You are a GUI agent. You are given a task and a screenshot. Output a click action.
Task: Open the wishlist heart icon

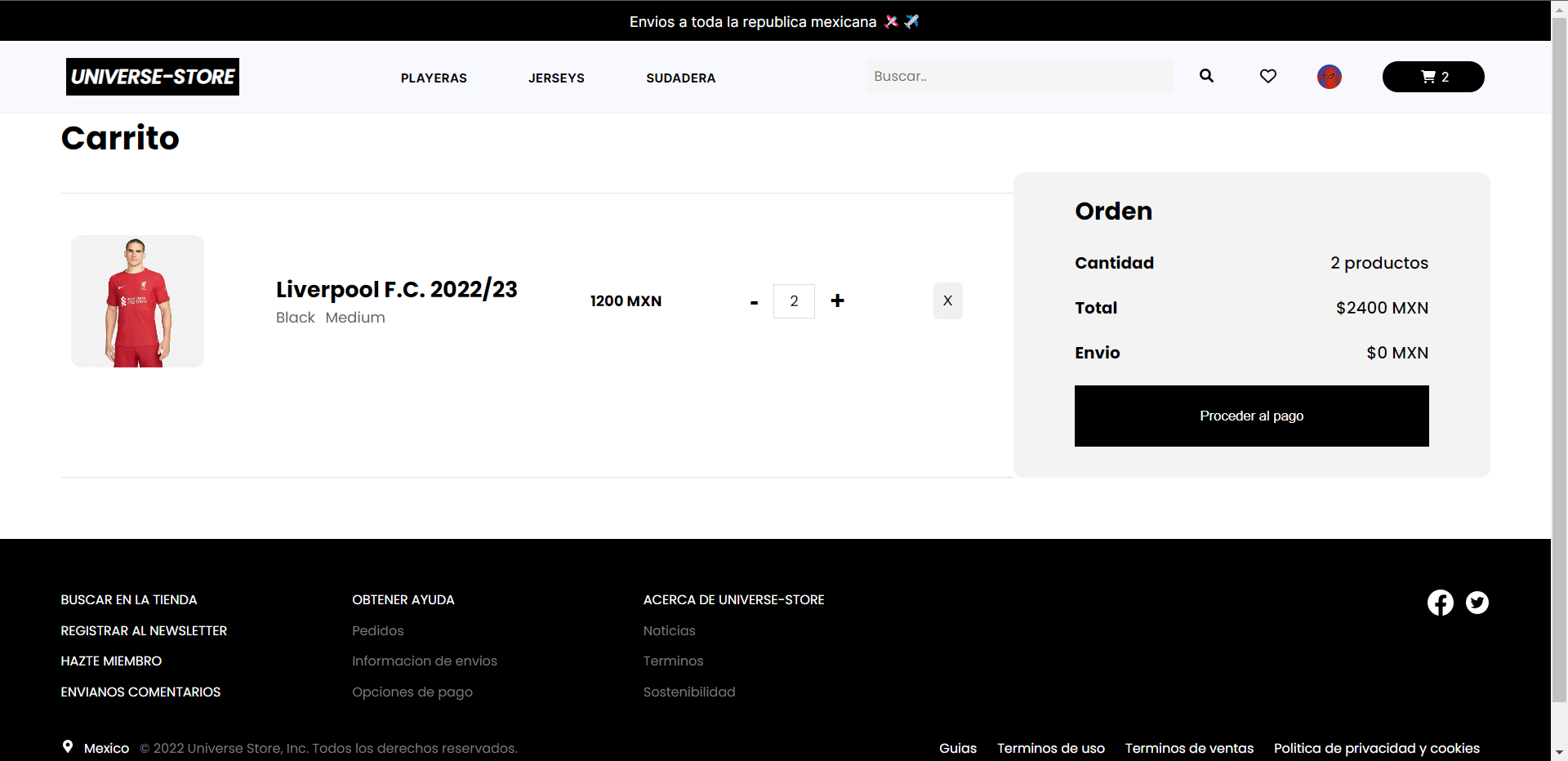[1267, 76]
